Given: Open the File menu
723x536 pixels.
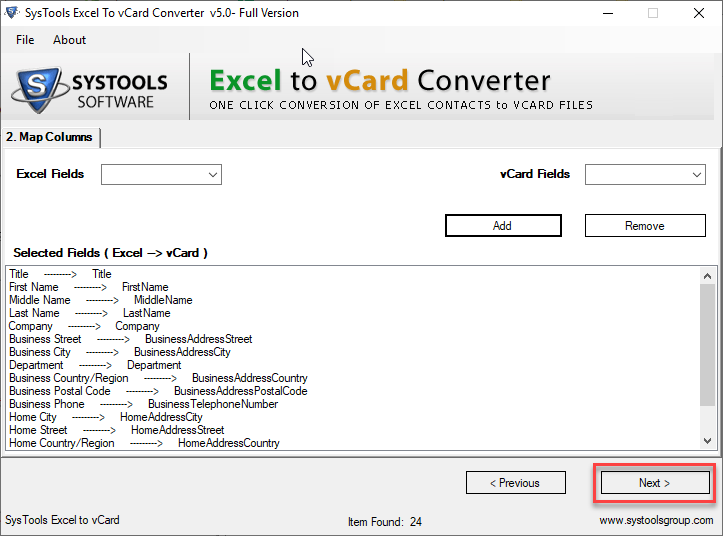Looking at the screenshot, I should [25, 40].
